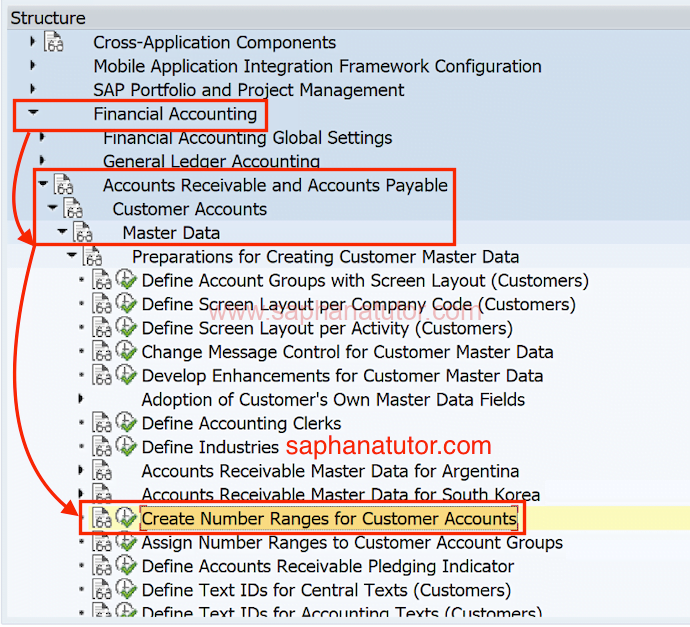
Task: Click Accounts Receivable Master Data for South Korea
Action: tap(341, 494)
